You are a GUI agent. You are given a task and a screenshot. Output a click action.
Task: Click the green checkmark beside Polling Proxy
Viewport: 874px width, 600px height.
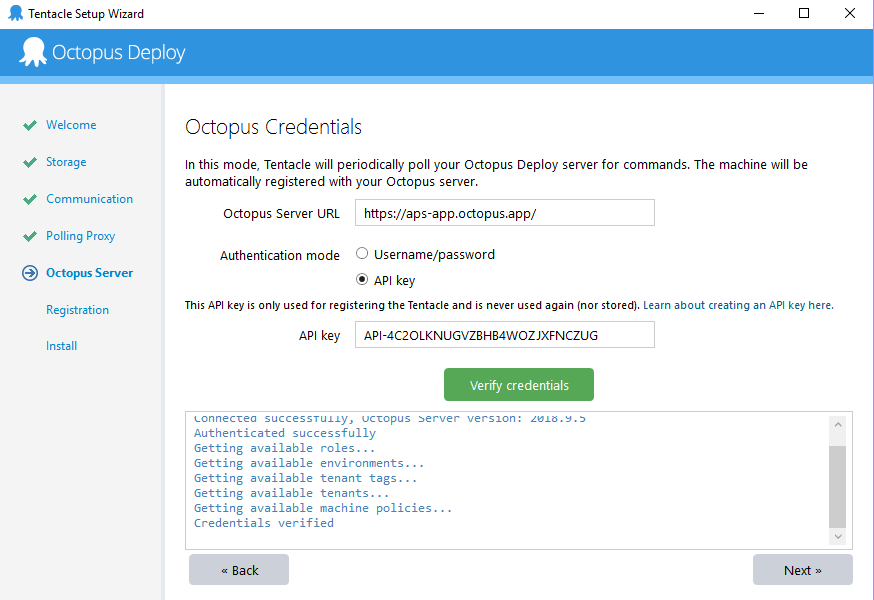[x=30, y=236]
